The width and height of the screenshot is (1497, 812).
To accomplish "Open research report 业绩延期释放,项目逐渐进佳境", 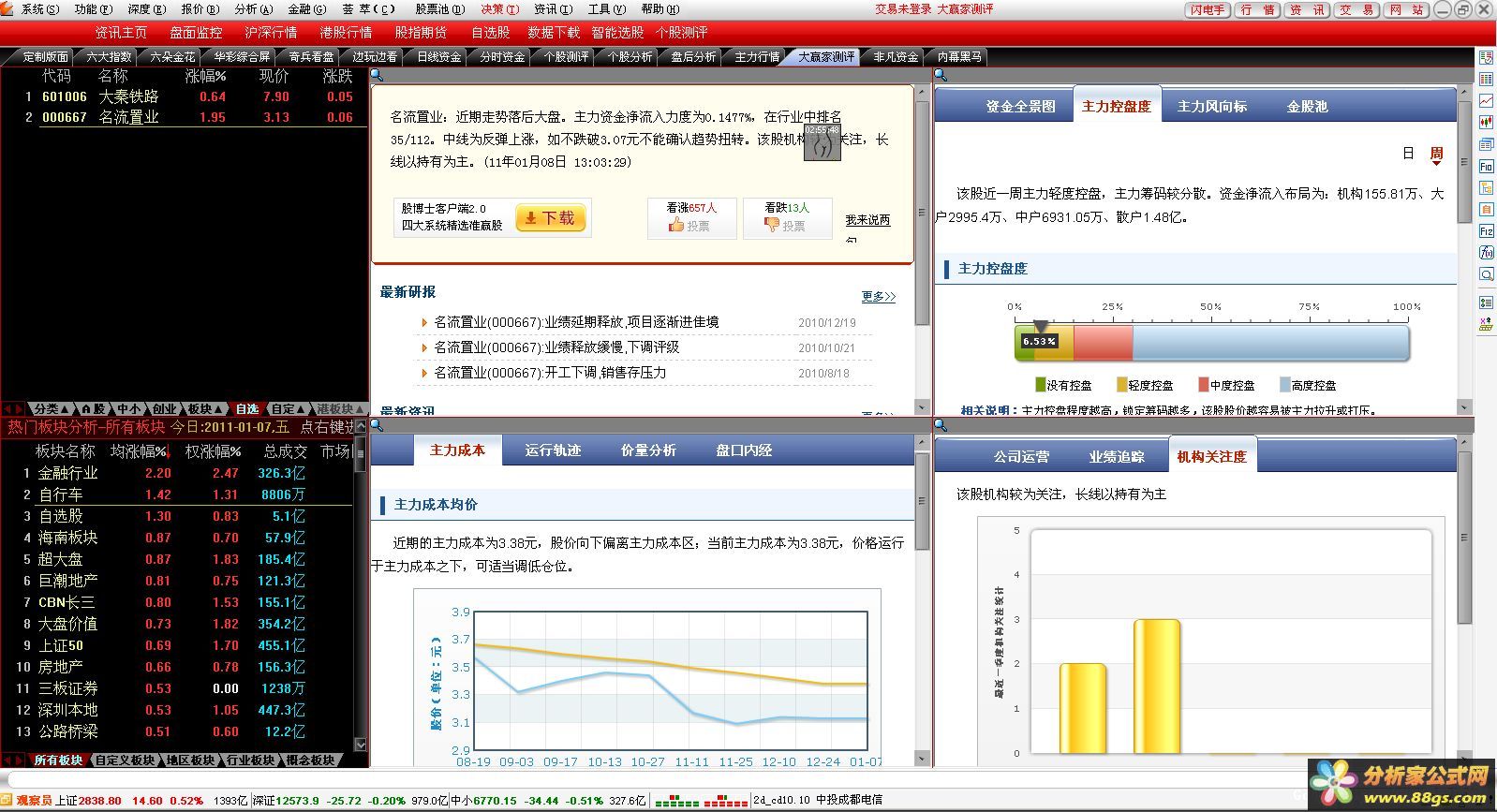I will pyautogui.click(x=576, y=322).
